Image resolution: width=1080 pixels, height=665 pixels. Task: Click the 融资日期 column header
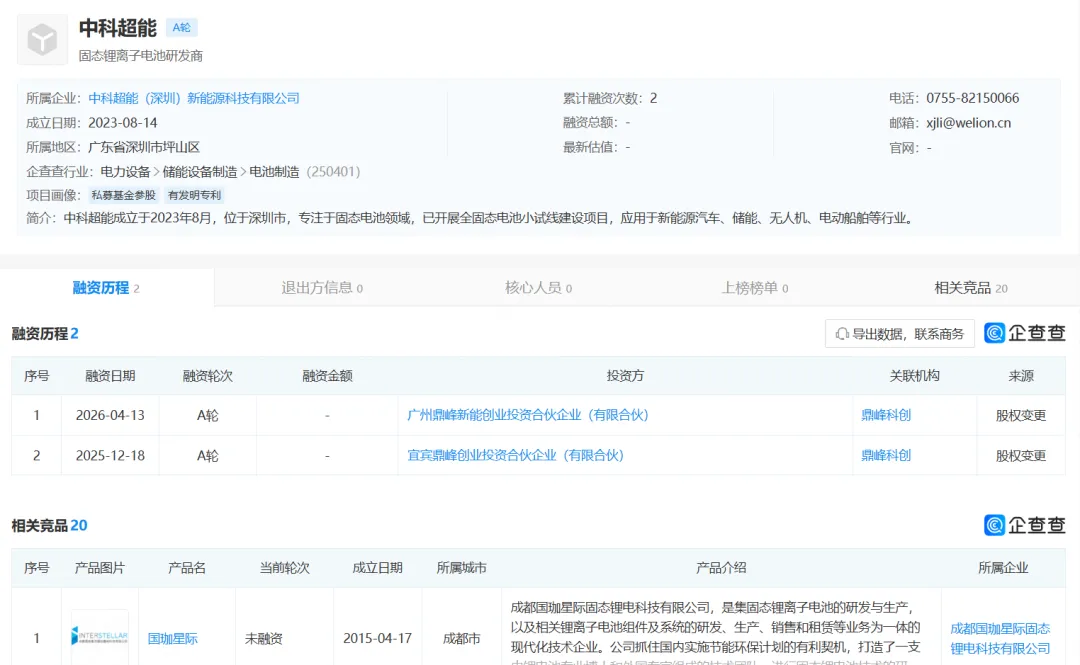(110, 376)
